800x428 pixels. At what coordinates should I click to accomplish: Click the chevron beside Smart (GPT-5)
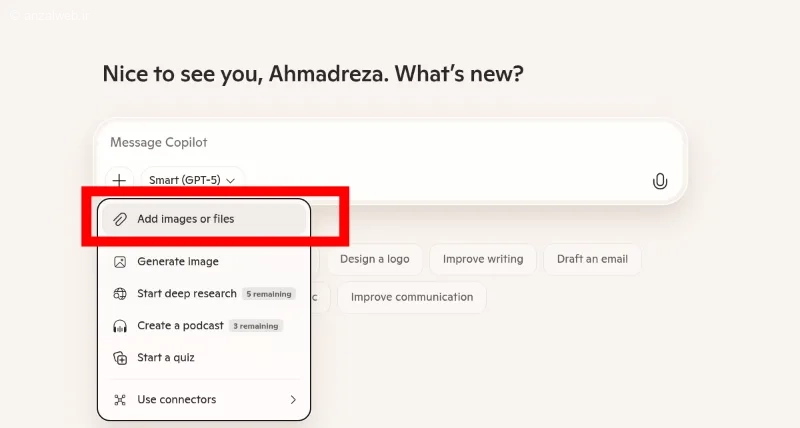click(x=231, y=181)
